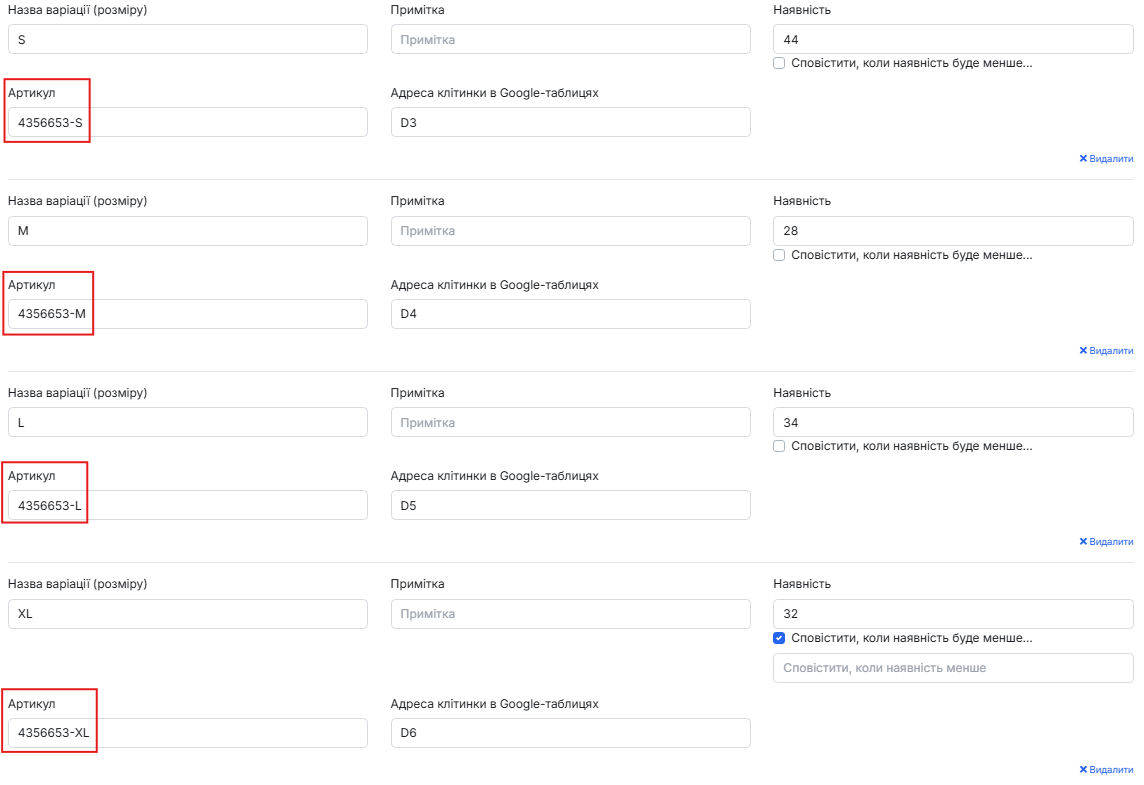Image resolution: width=1144 pixels, height=785 pixels.
Task: Click the Артикул field containing 4356653-S
Action: point(188,123)
